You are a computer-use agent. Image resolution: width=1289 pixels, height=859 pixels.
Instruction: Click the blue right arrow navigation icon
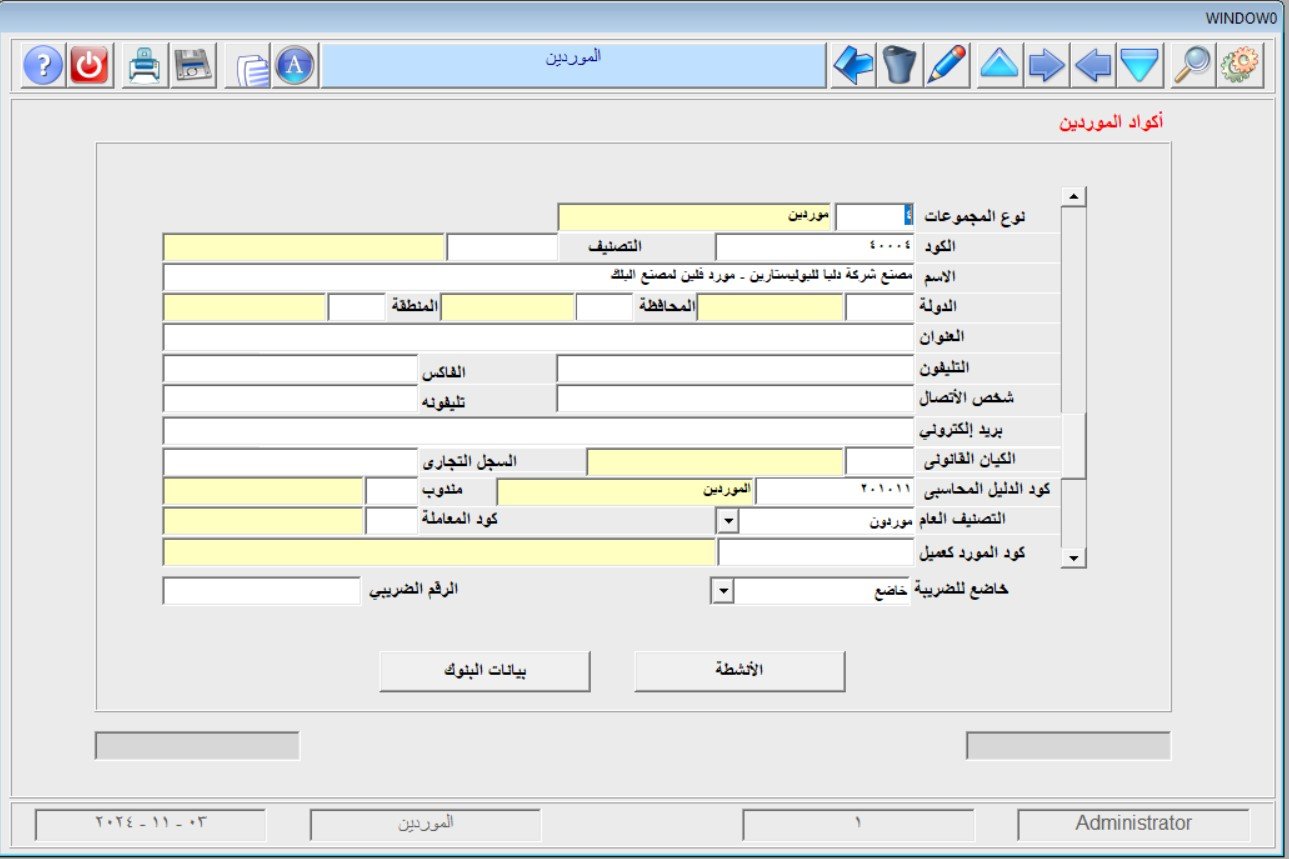pyautogui.click(x=1046, y=66)
